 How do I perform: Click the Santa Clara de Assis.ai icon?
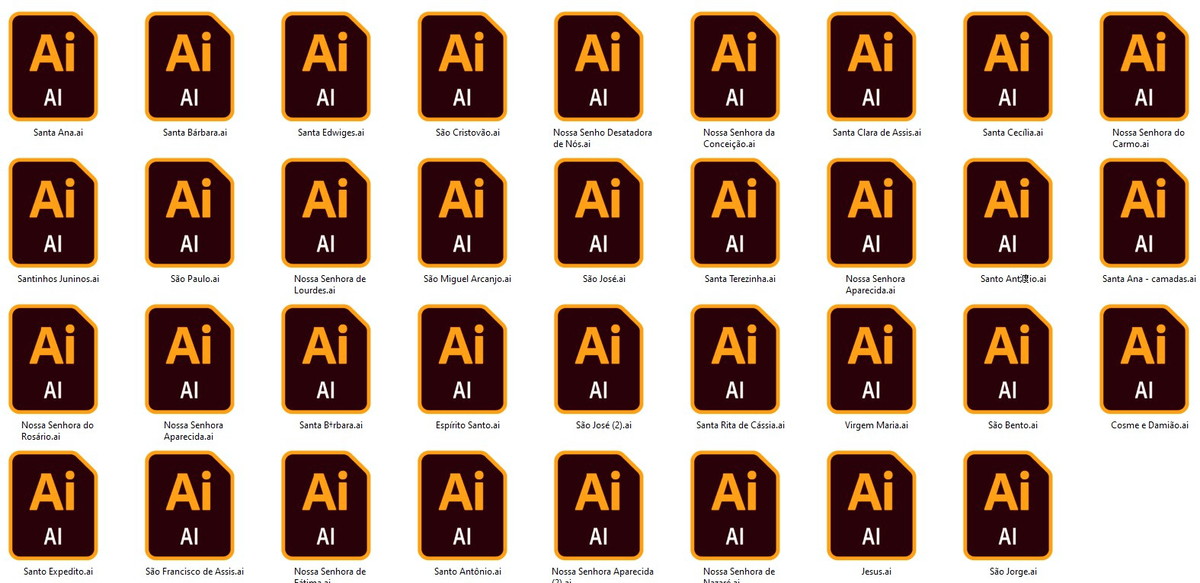[x=871, y=66]
